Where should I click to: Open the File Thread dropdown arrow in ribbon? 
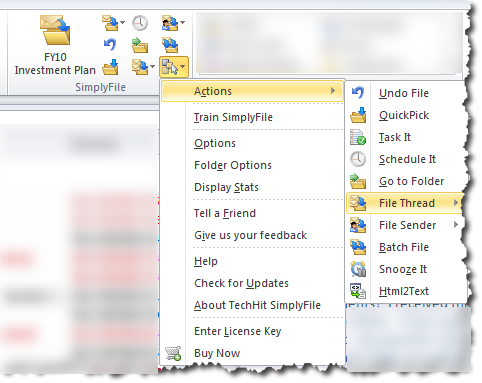(x=152, y=66)
